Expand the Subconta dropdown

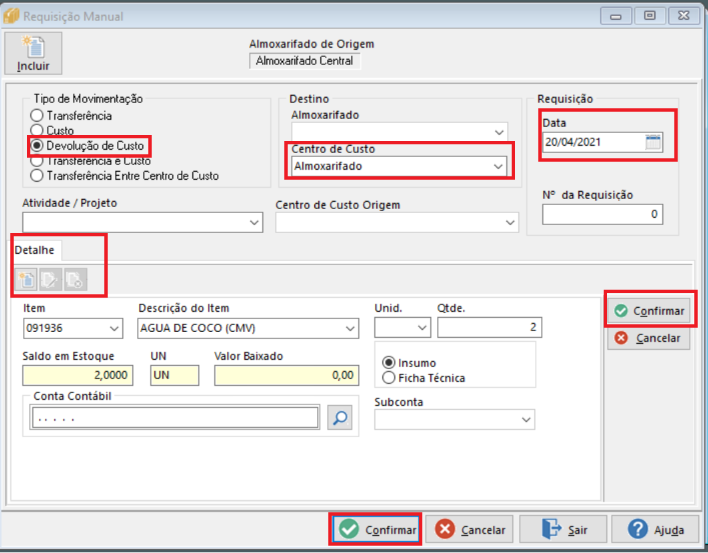click(x=526, y=419)
